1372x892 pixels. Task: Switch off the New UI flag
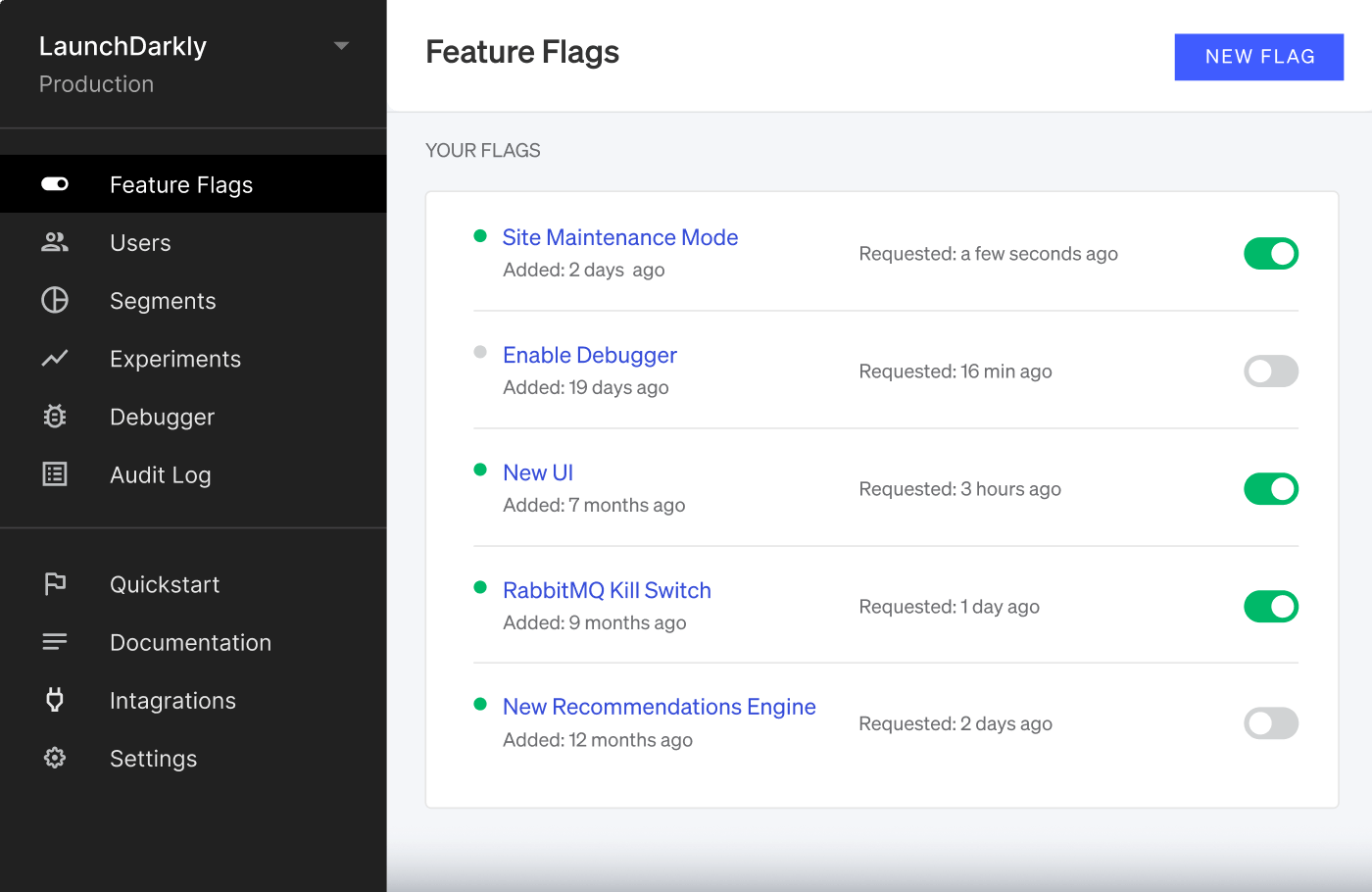(1271, 489)
